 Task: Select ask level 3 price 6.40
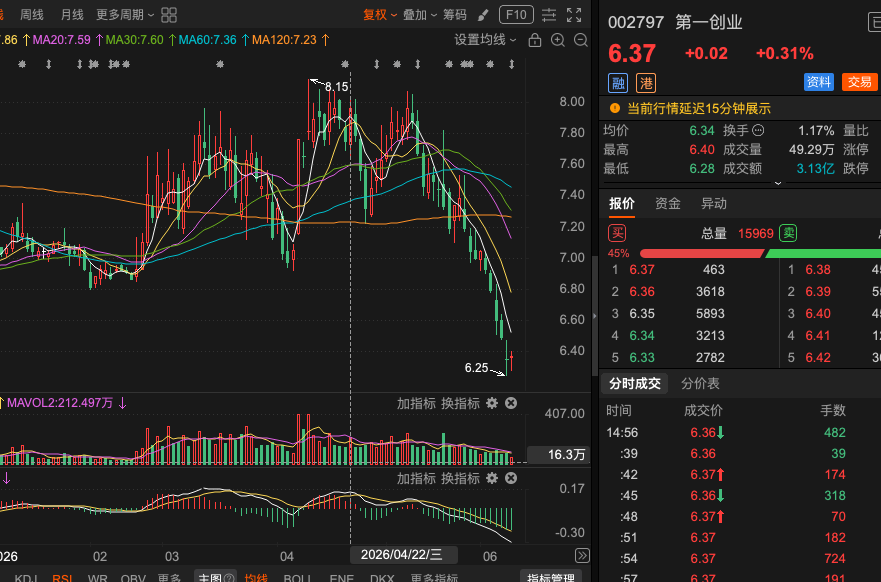click(818, 313)
